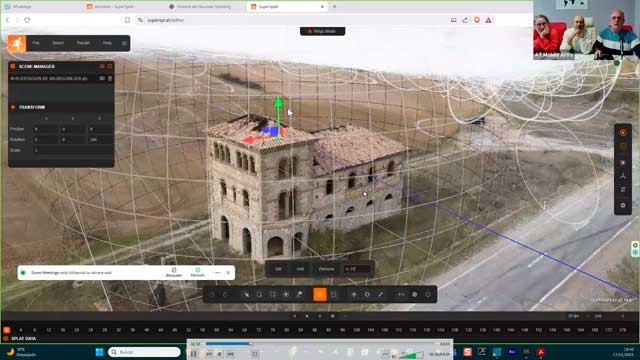The height and width of the screenshot is (360, 640).
Task: Click the Rotation Z field in Transform
Action: 100,140
